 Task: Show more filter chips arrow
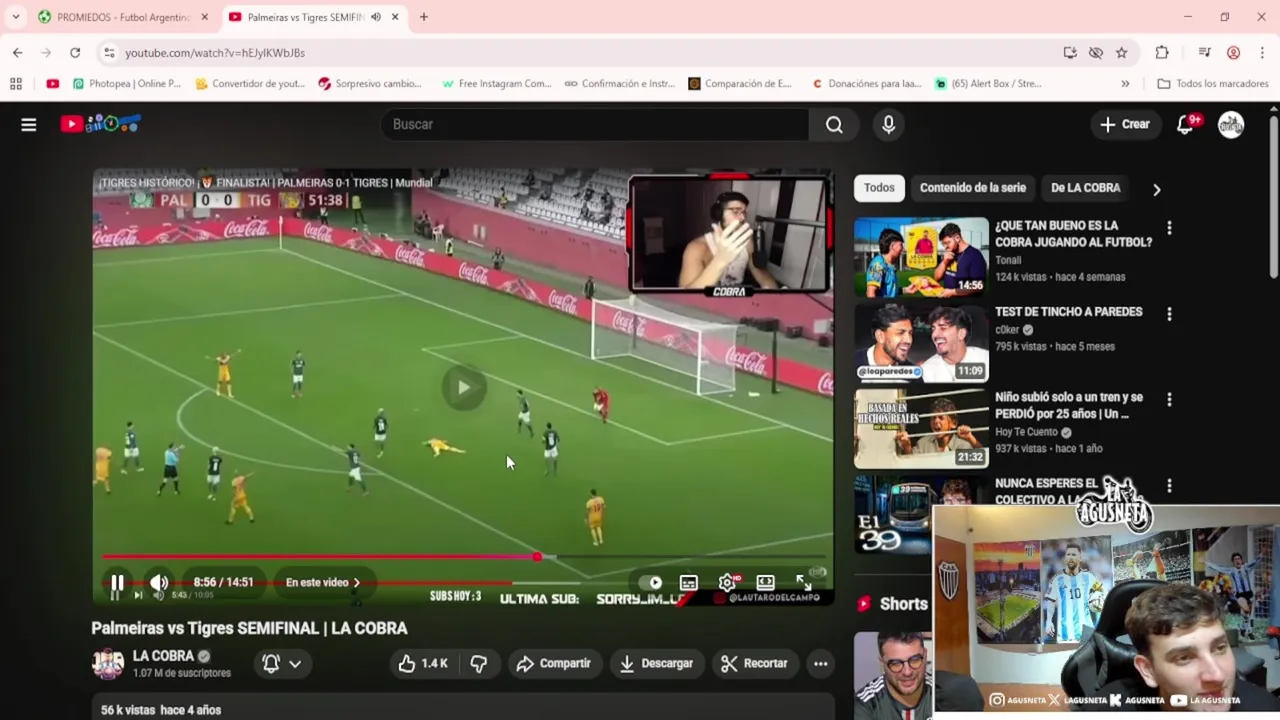(x=1156, y=189)
